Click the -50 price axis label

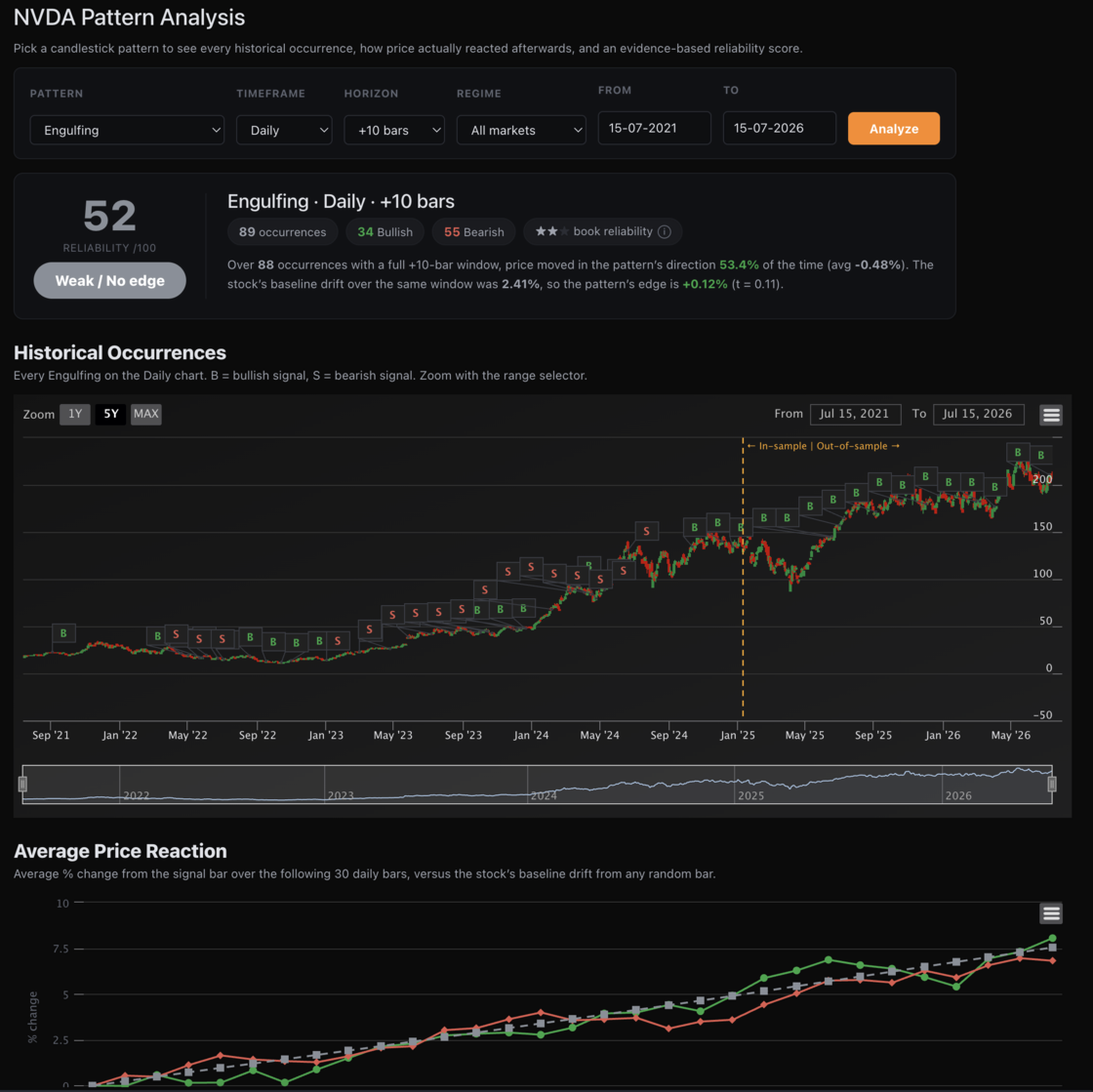(1042, 715)
